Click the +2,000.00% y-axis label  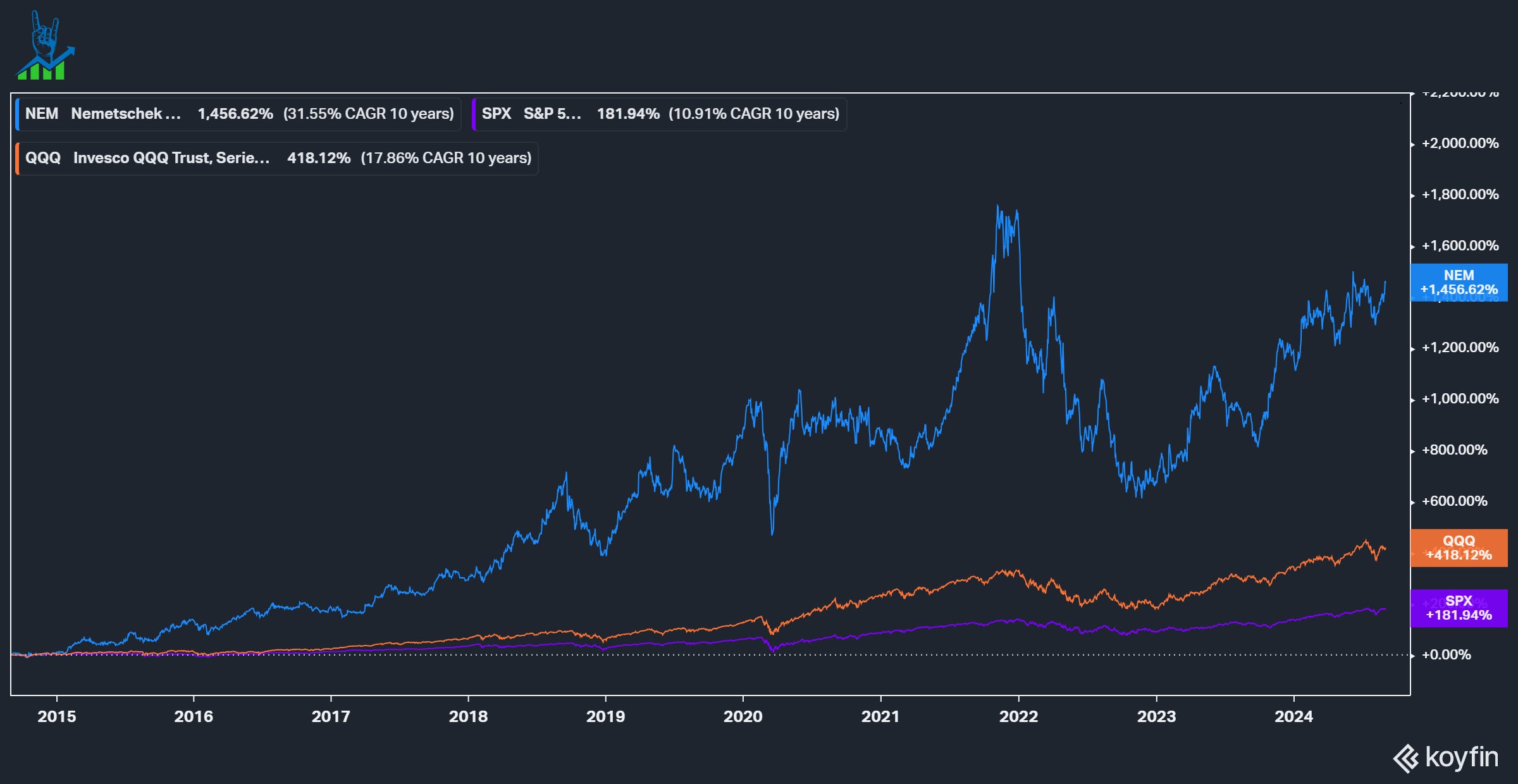[1460, 144]
